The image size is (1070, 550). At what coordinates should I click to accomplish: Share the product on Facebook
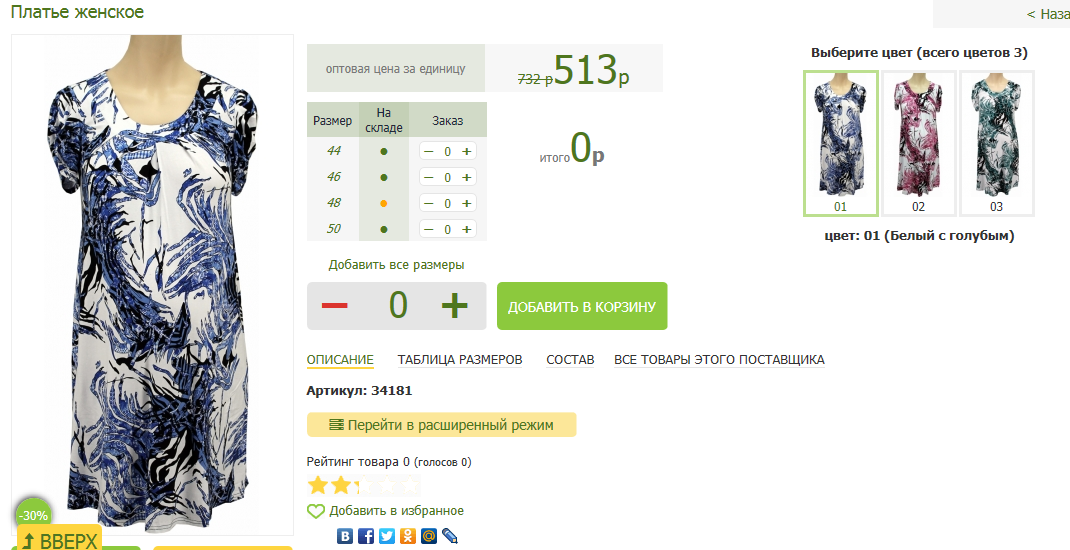[x=366, y=536]
